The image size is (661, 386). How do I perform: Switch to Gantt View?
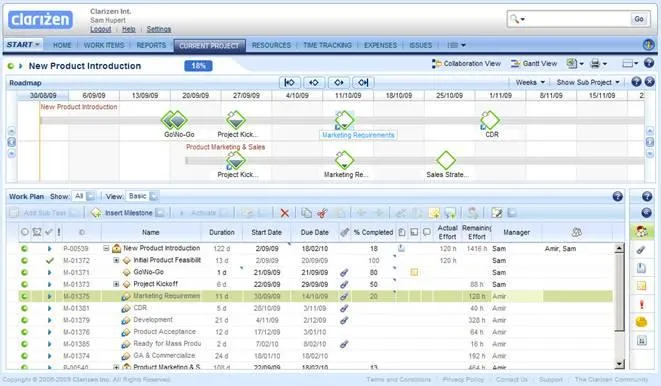(534, 64)
